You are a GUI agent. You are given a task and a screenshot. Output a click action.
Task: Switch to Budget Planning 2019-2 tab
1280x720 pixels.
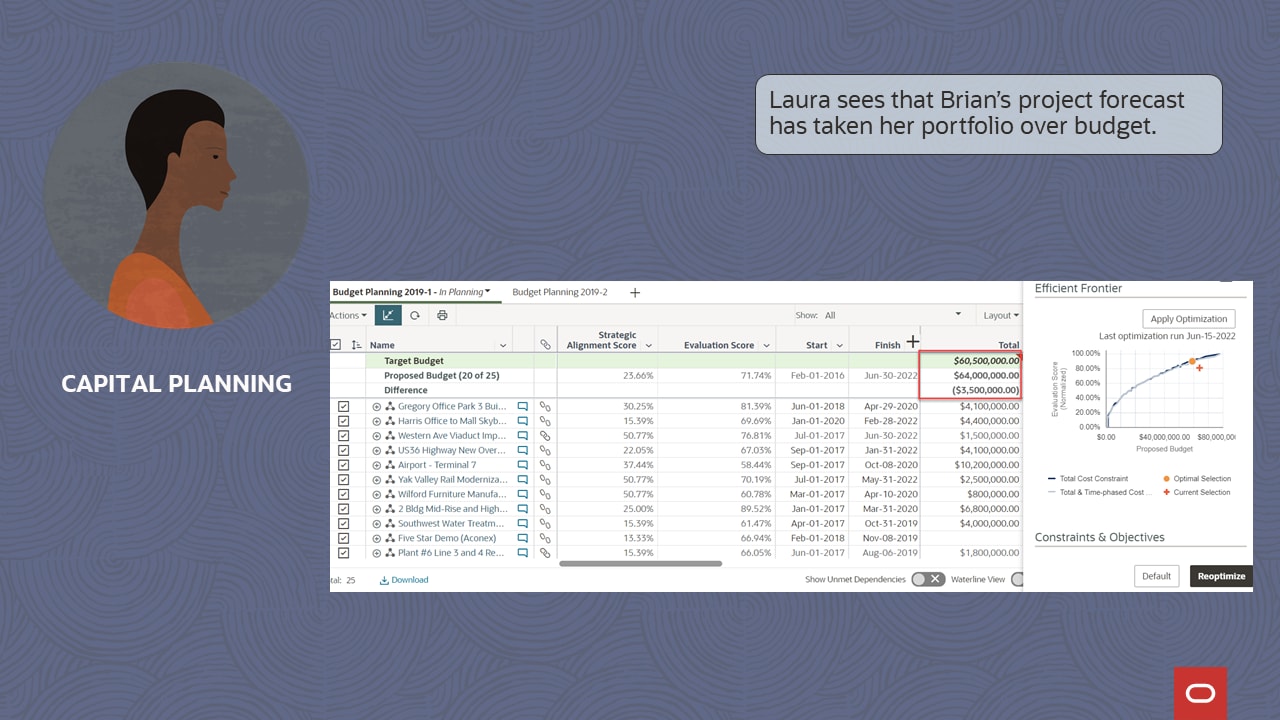pyautogui.click(x=559, y=292)
